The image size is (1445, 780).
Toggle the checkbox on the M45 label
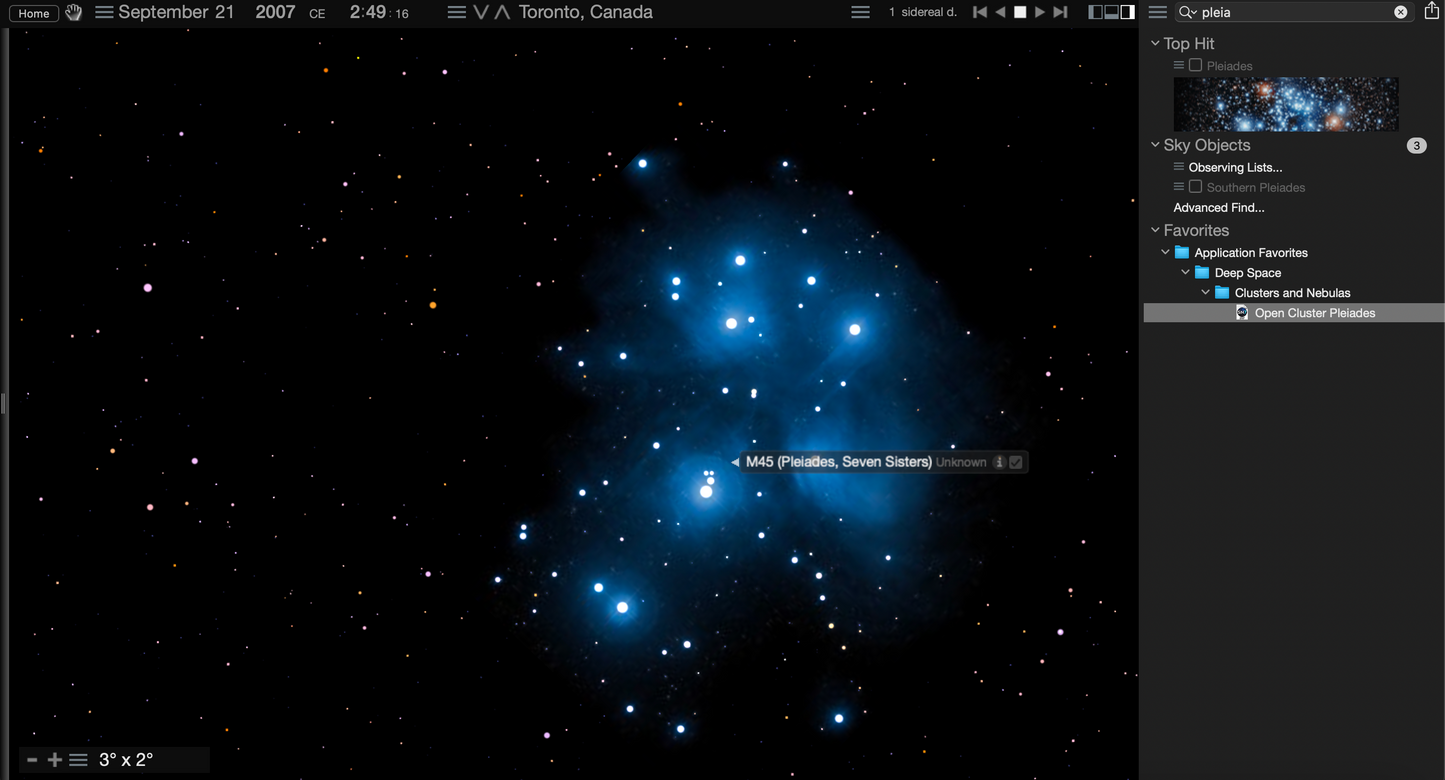click(x=1016, y=462)
